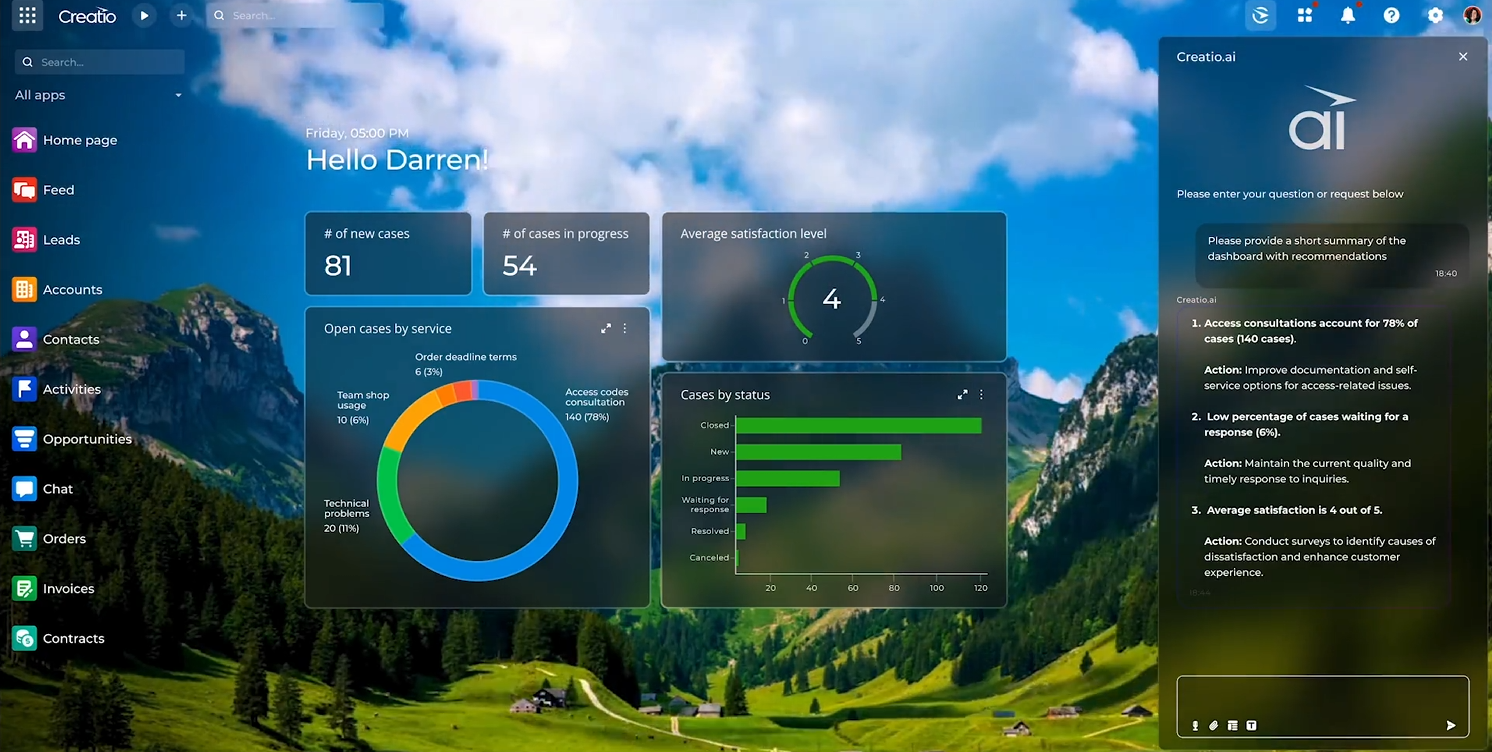The height and width of the screenshot is (752, 1492).
Task: Open Leads section in sidebar
Action: pyautogui.click(x=60, y=240)
